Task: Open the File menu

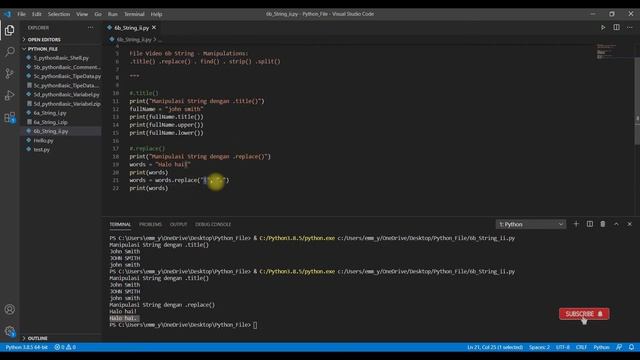Action: point(21,14)
